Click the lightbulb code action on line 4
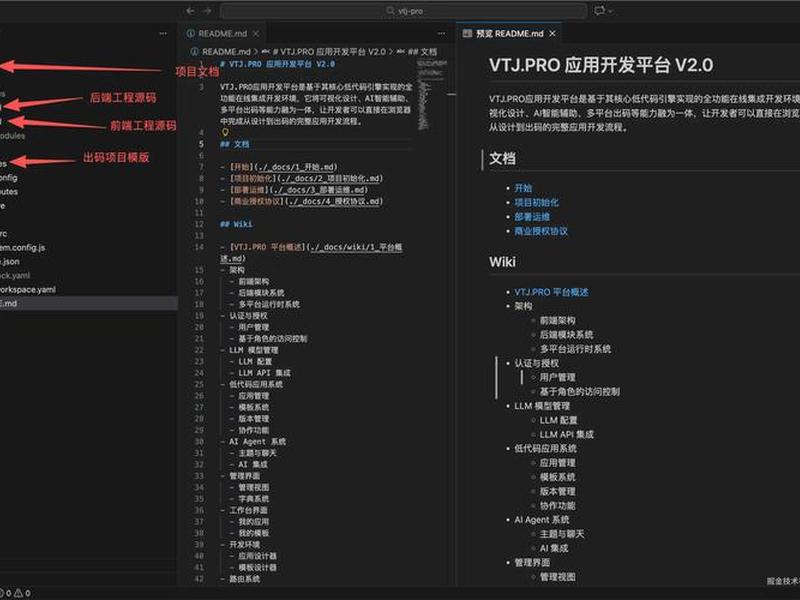This screenshot has height=600, width=800. (x=225, y=132)
